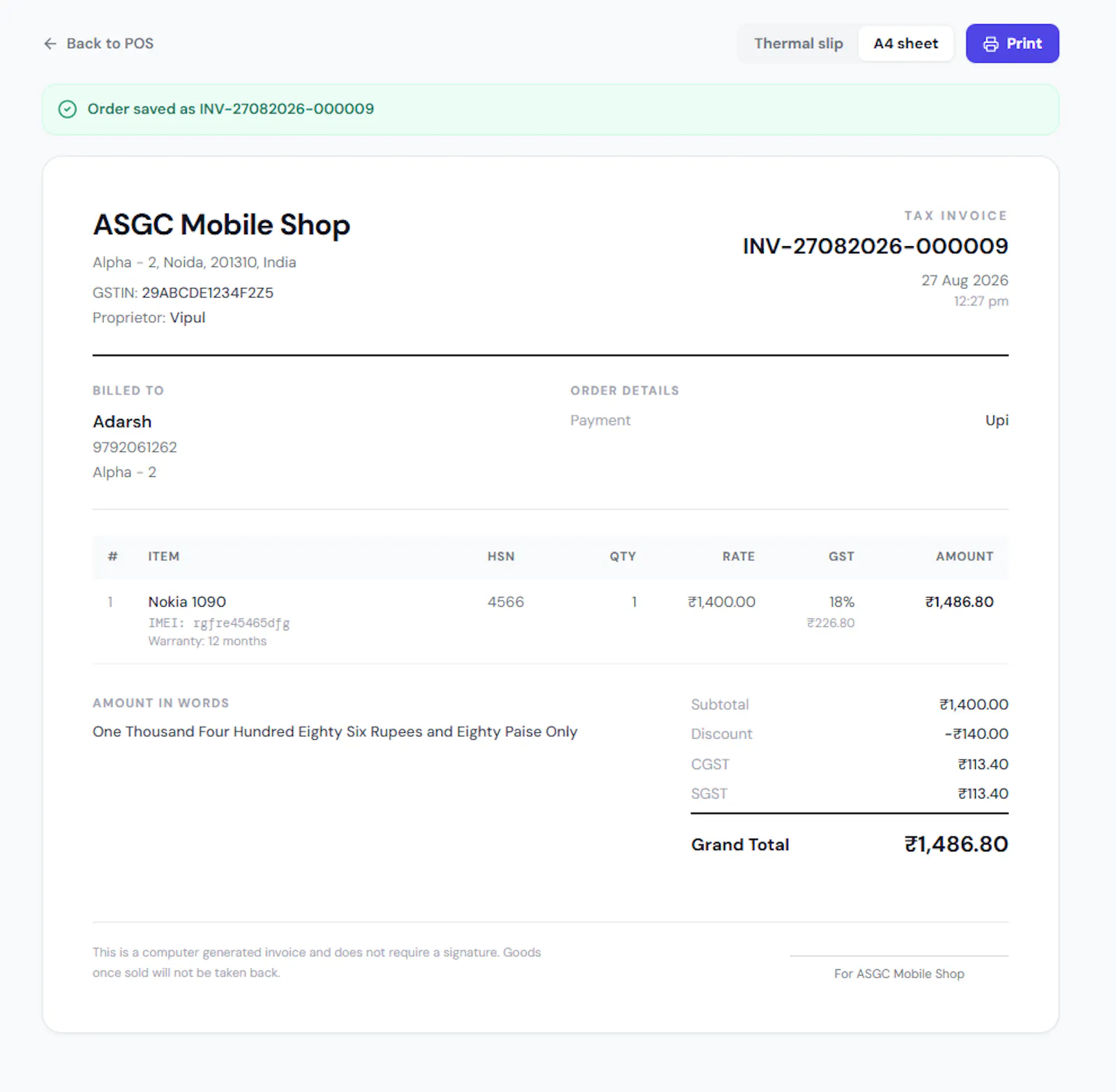Click the Discount value -₹140.00
Viewport: 1116px width, 1092px height.
[976, 734]
